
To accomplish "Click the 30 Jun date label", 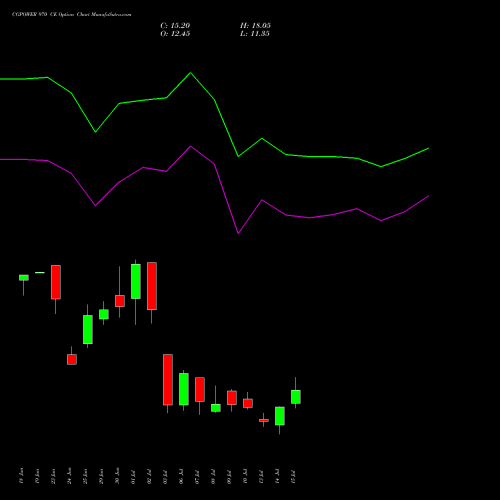I will (118, 476).
